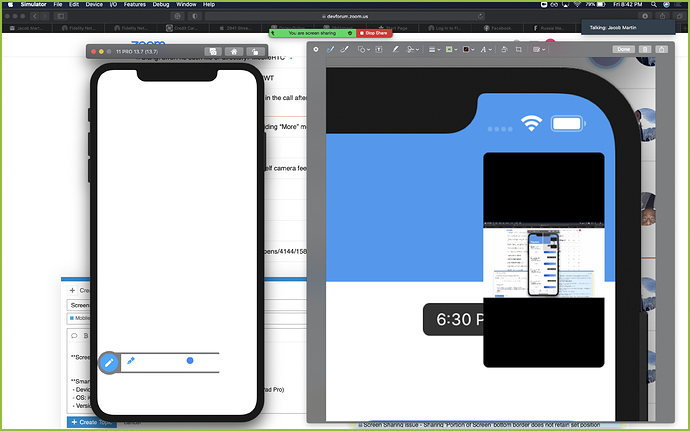Click nested screenshot thumbnail in preview image
The image size is (690, 431).
click(x=543, y=262)
